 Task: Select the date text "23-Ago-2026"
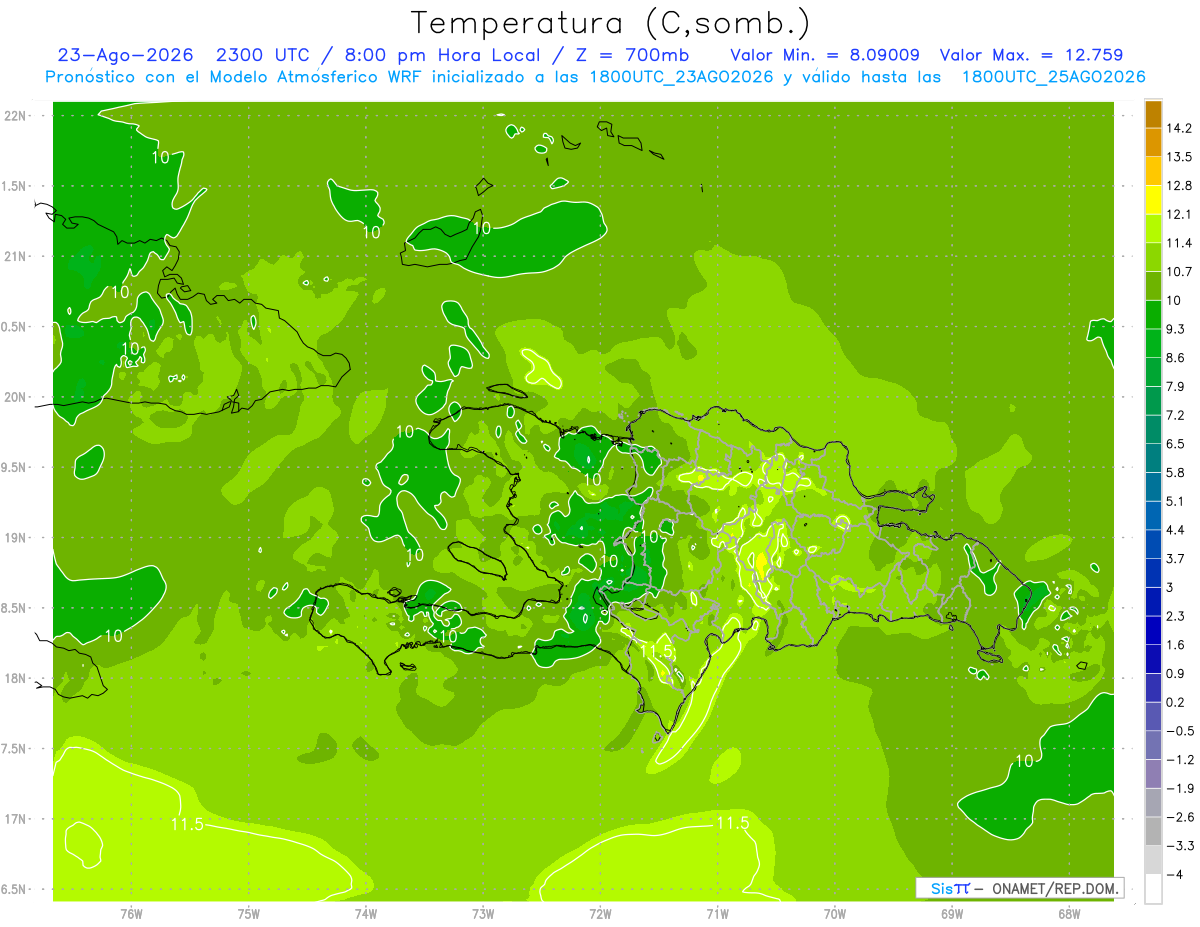(124, 55)
